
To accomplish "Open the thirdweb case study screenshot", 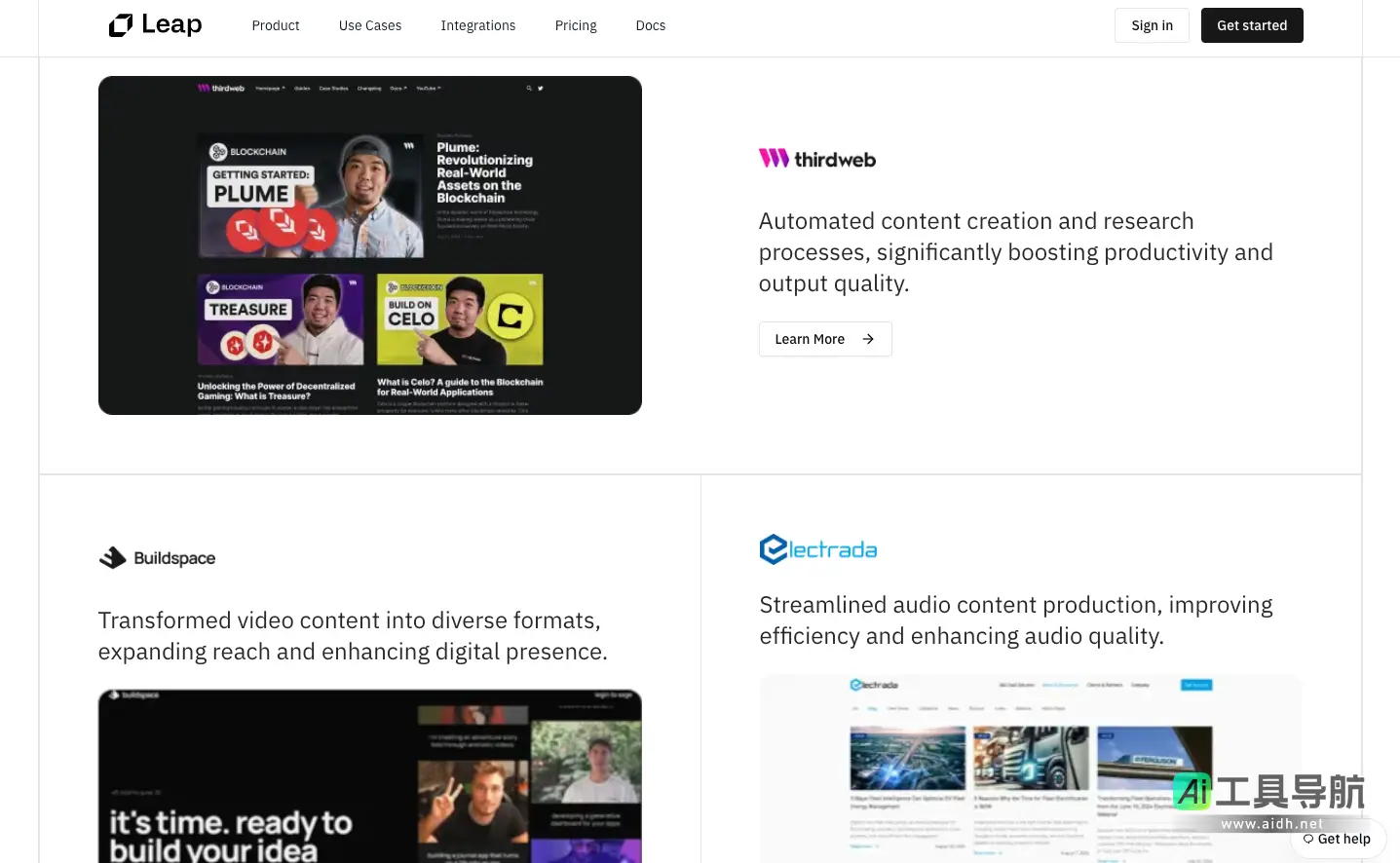I will point(370,245).
